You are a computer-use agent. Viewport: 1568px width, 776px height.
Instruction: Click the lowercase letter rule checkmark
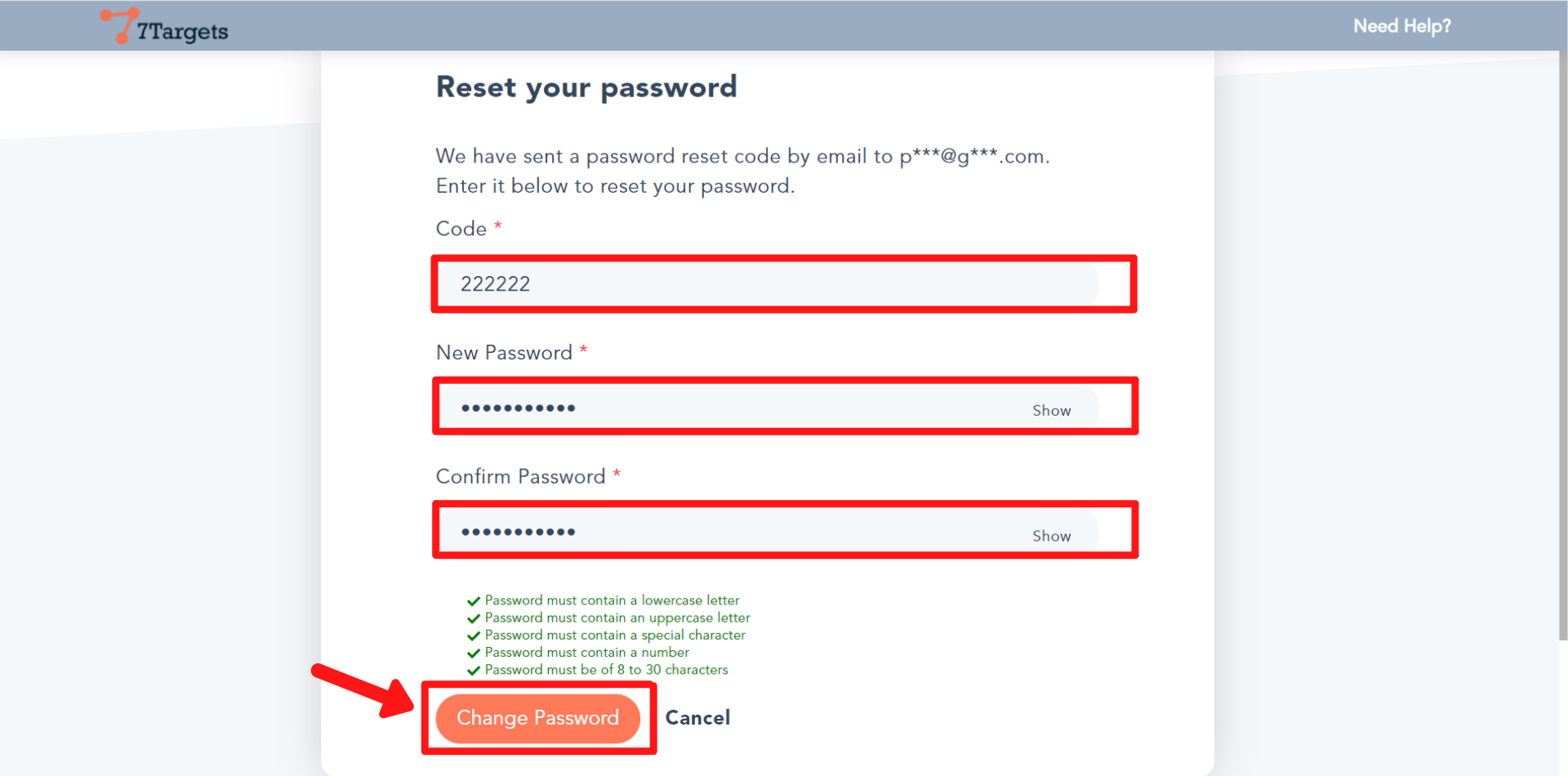pos(473,601)
